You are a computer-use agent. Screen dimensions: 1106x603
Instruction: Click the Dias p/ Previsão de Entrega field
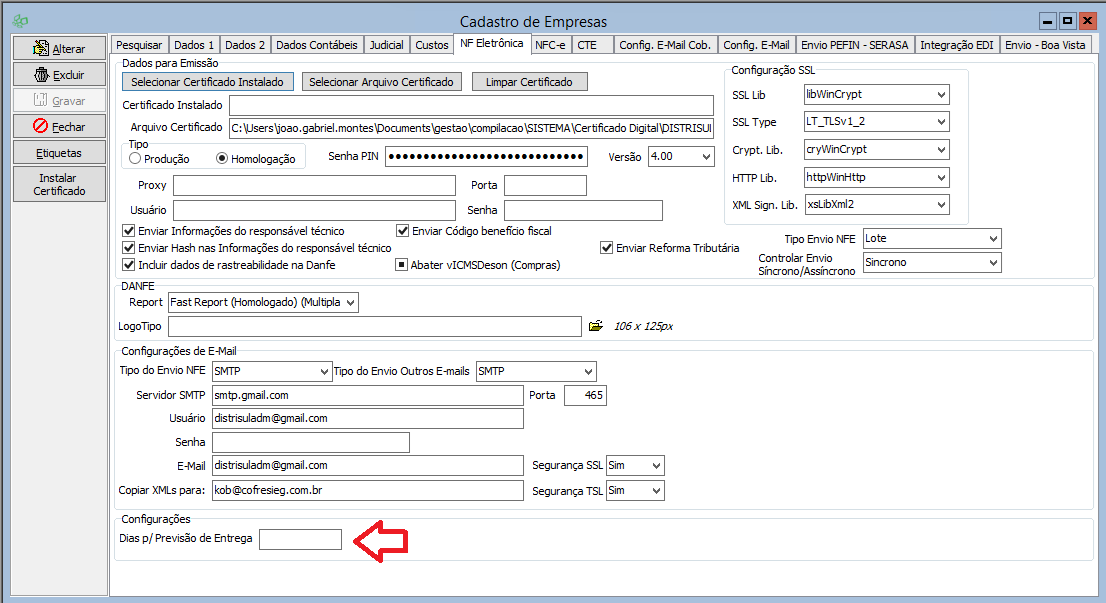[300, 539]
